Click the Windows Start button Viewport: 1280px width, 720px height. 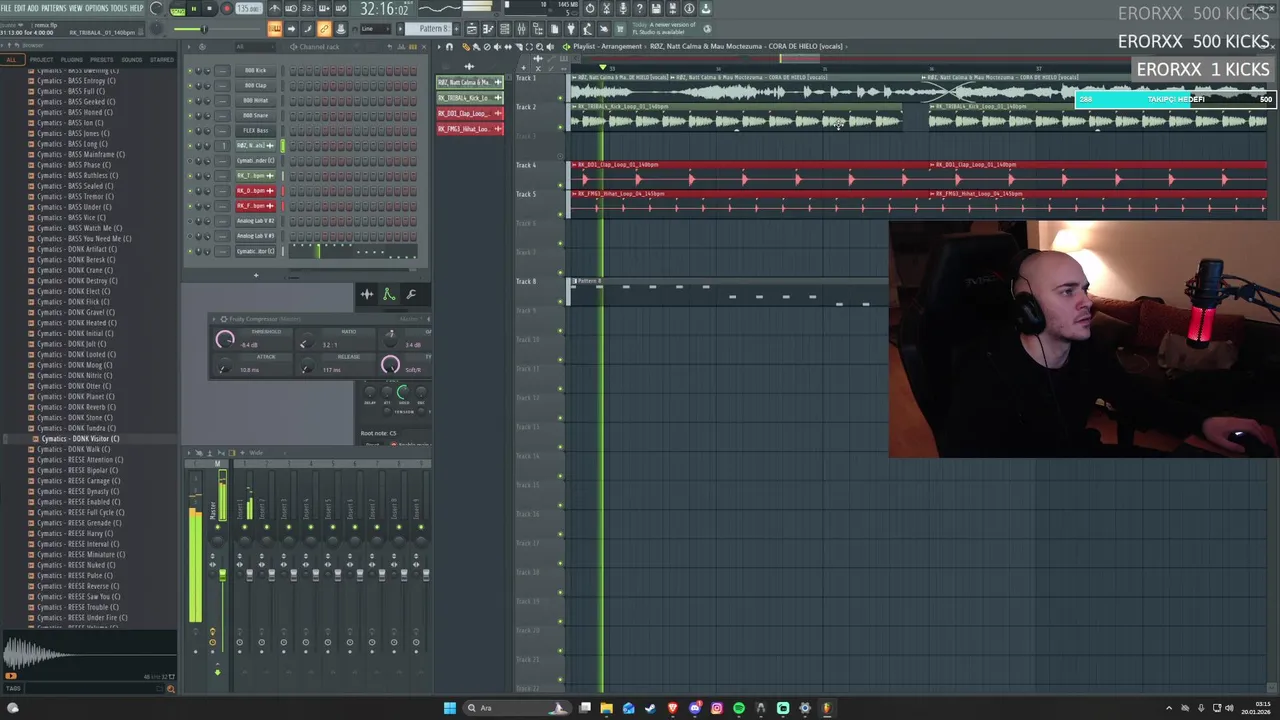[x=450, y=708]
